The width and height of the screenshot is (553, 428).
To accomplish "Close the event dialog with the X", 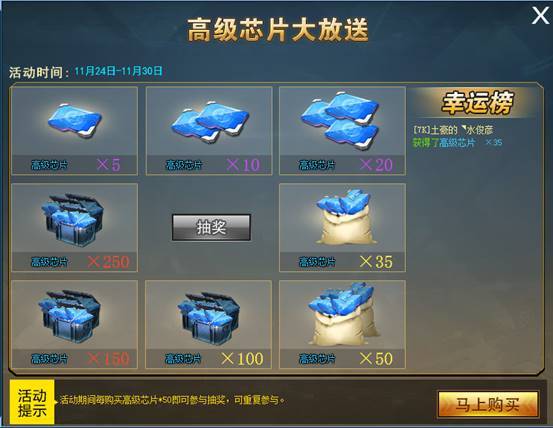I will tap(541, 16).
